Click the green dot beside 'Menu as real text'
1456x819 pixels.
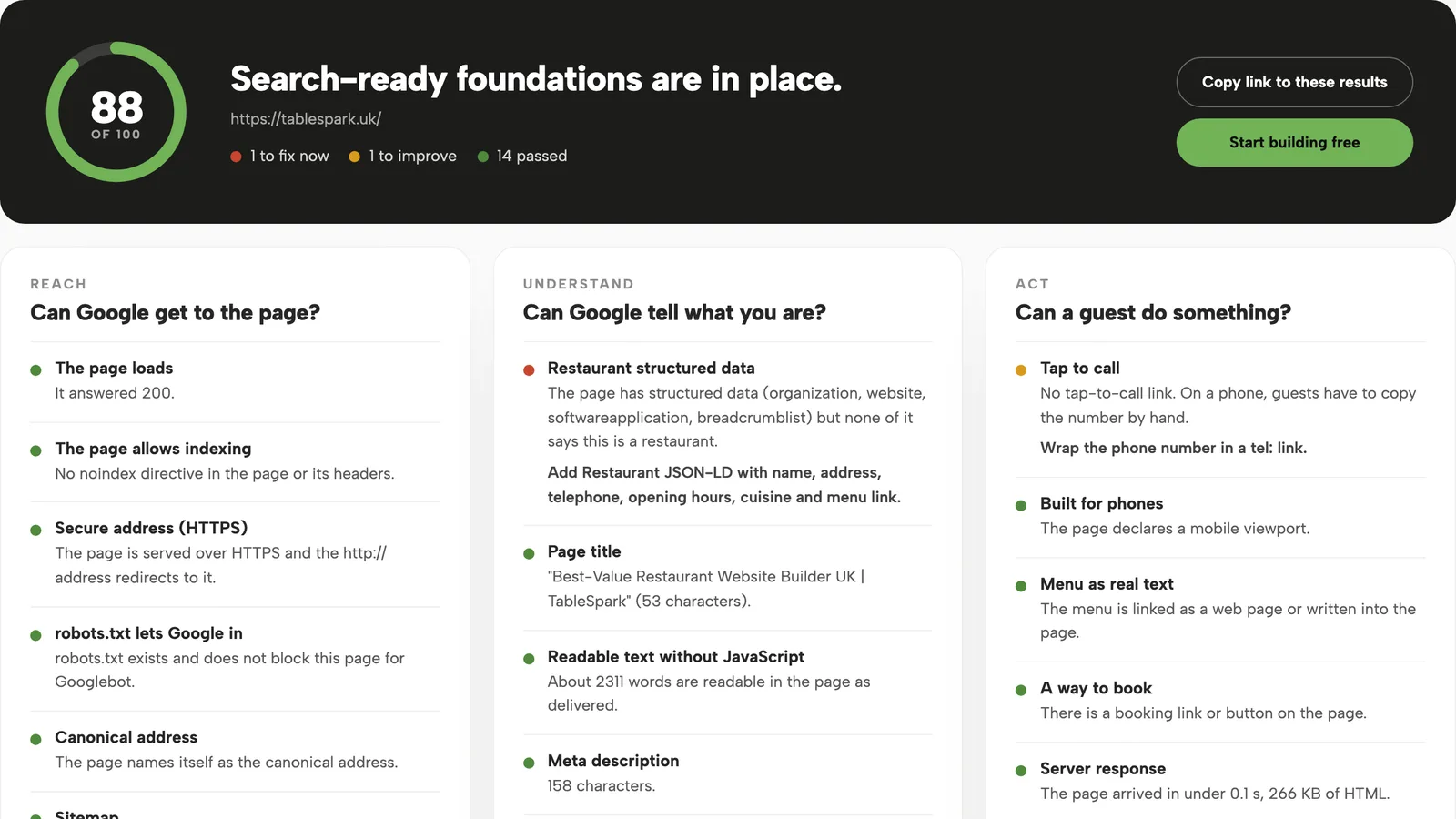[1021, 586]
